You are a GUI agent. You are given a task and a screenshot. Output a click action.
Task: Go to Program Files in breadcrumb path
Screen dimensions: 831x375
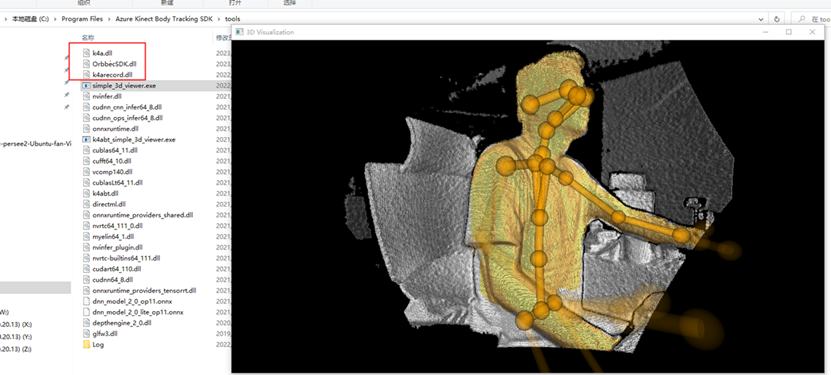click(x=82, y=19)
